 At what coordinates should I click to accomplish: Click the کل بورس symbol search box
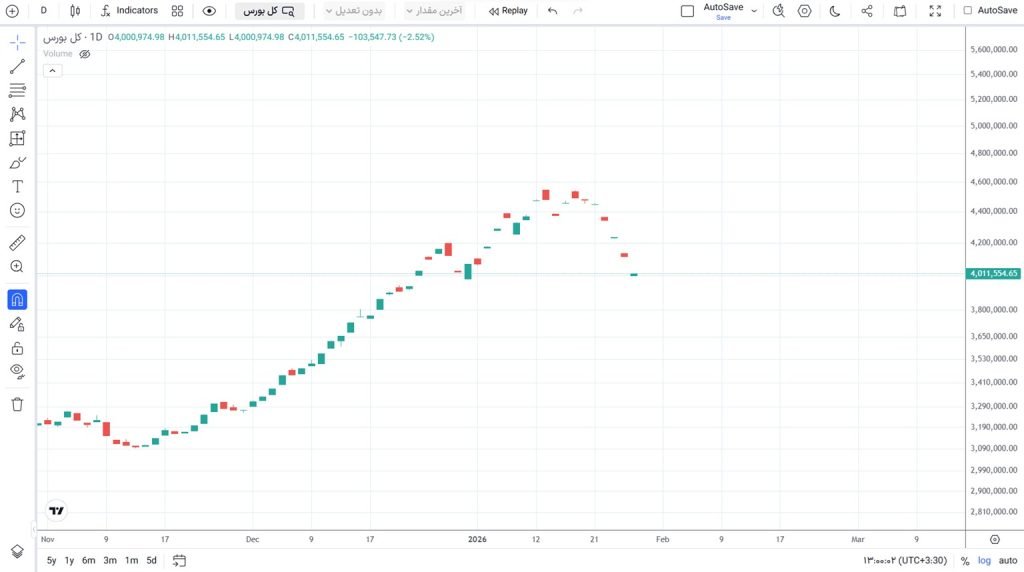[x=270, y=11]
